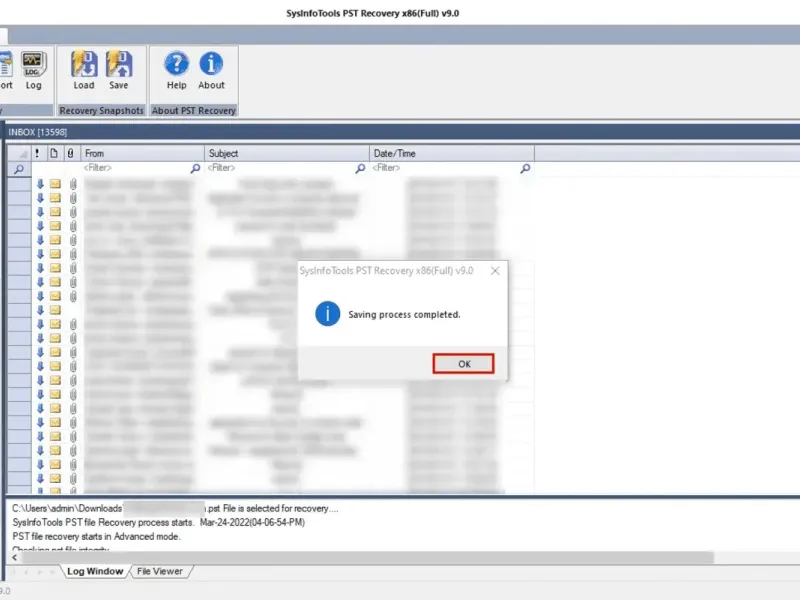Click log line 'SysInfoTools PST file Recovery process starts.'
The height and width of the screenshot is (600, 800).
[104, 522]
